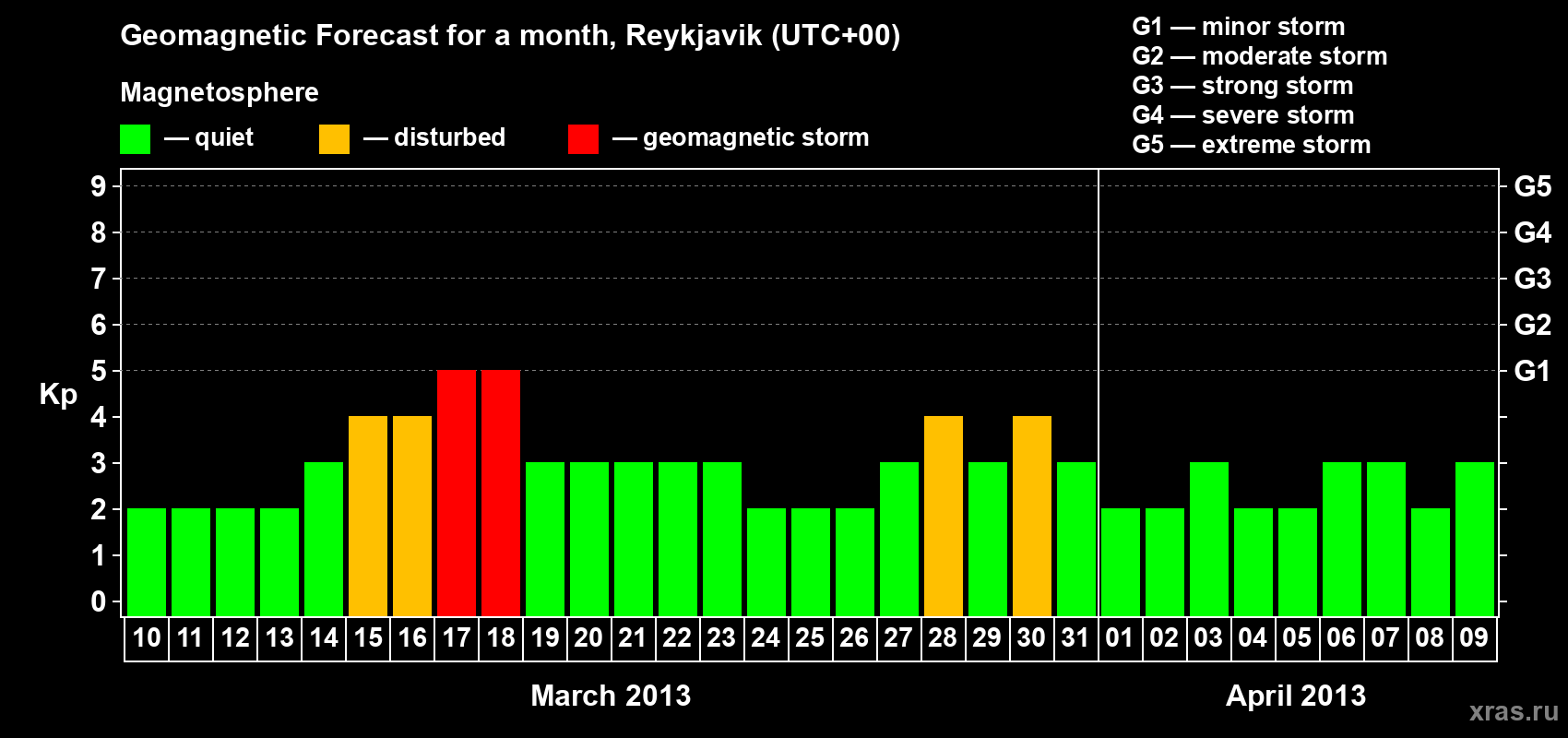Click the G3 right-axis label
Screen dimensions: 1568x738
point(1532,279)
